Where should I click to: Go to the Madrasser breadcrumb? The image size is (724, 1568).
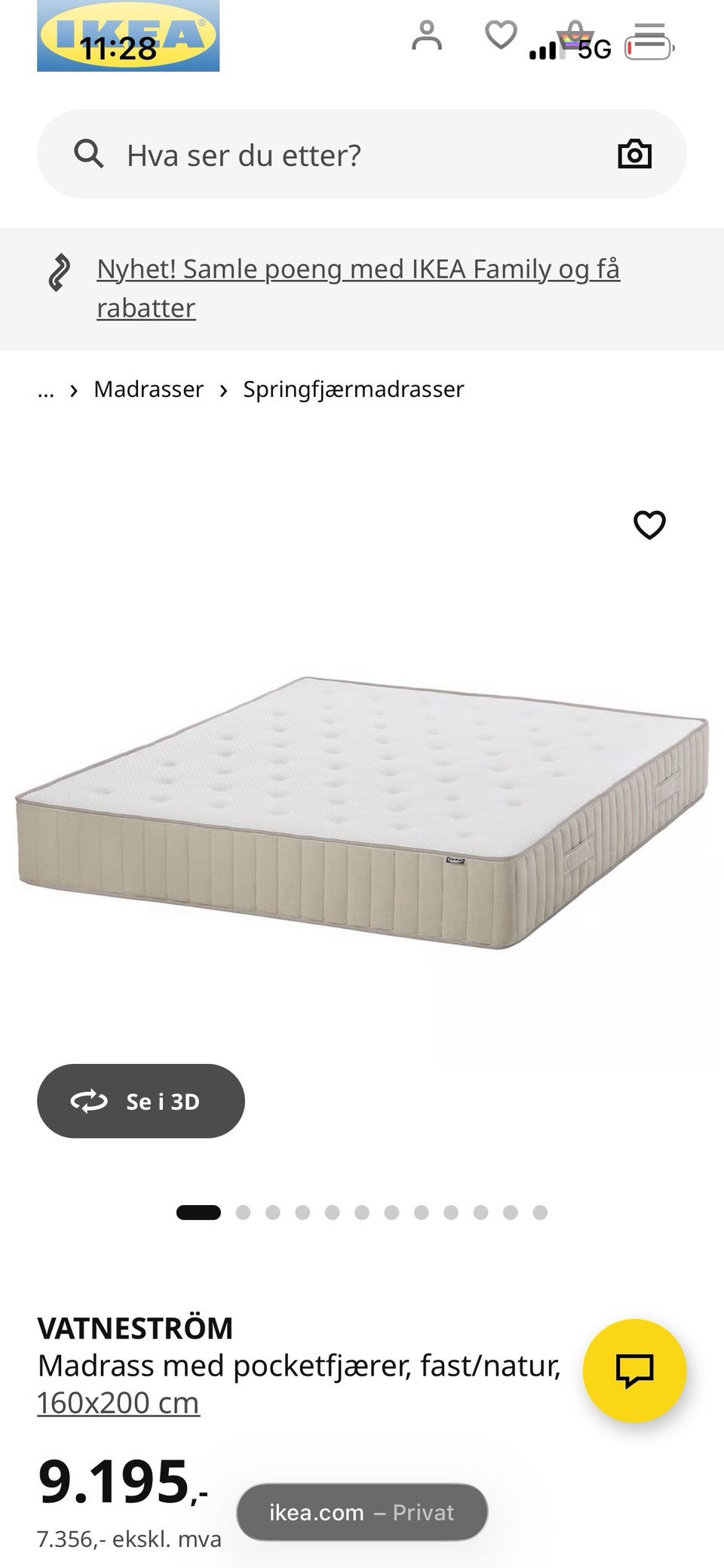coord(149,389)
